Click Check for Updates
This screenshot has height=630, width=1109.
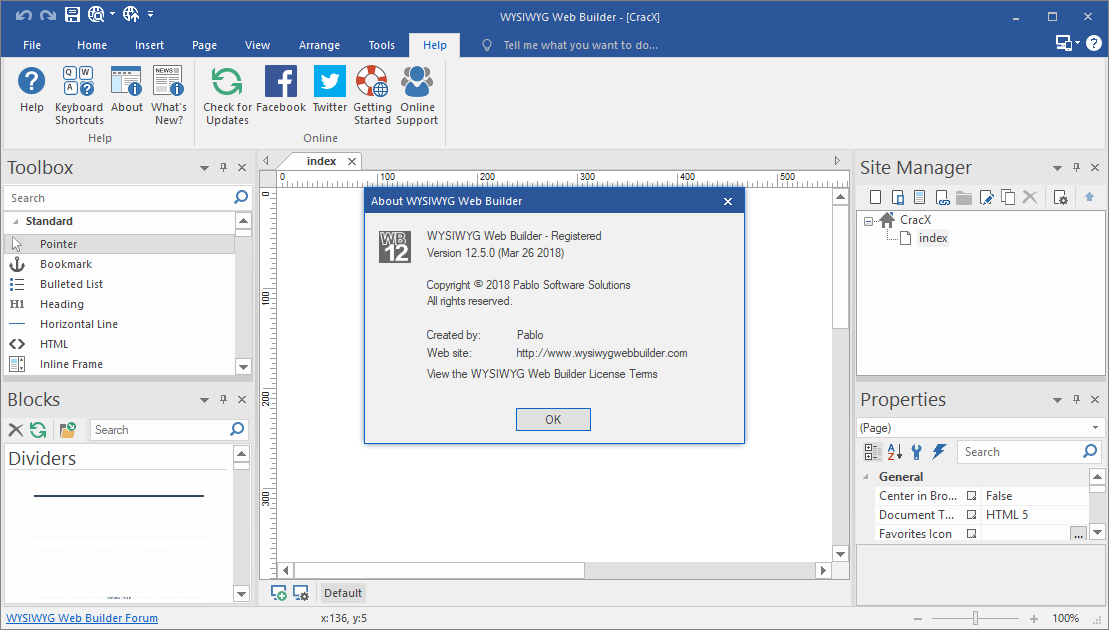[227, 95]
